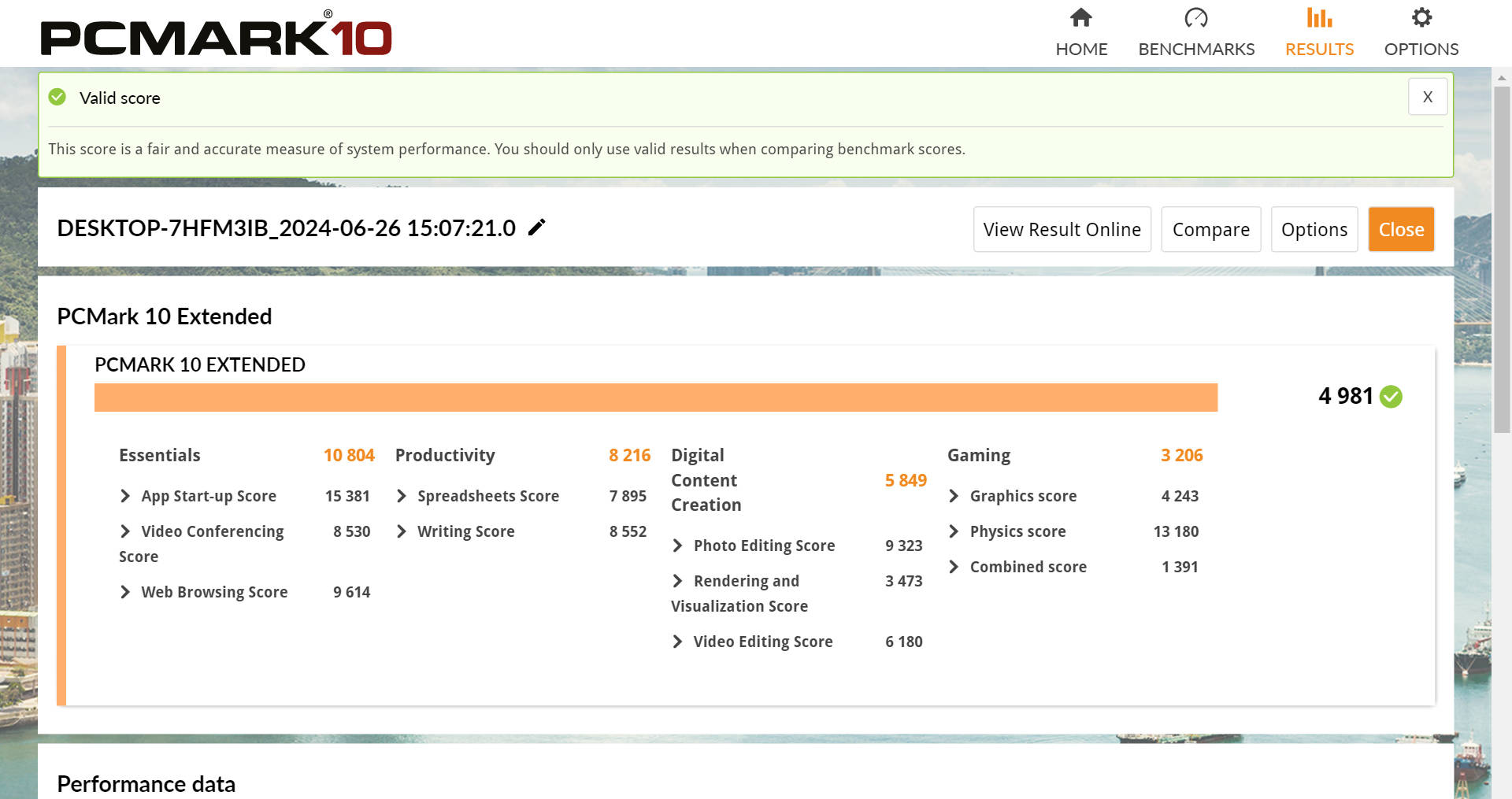This screenshot has width=1512, height=799.
Task: Click Digital Content Creation score 5 849
Action: (906, 480)
